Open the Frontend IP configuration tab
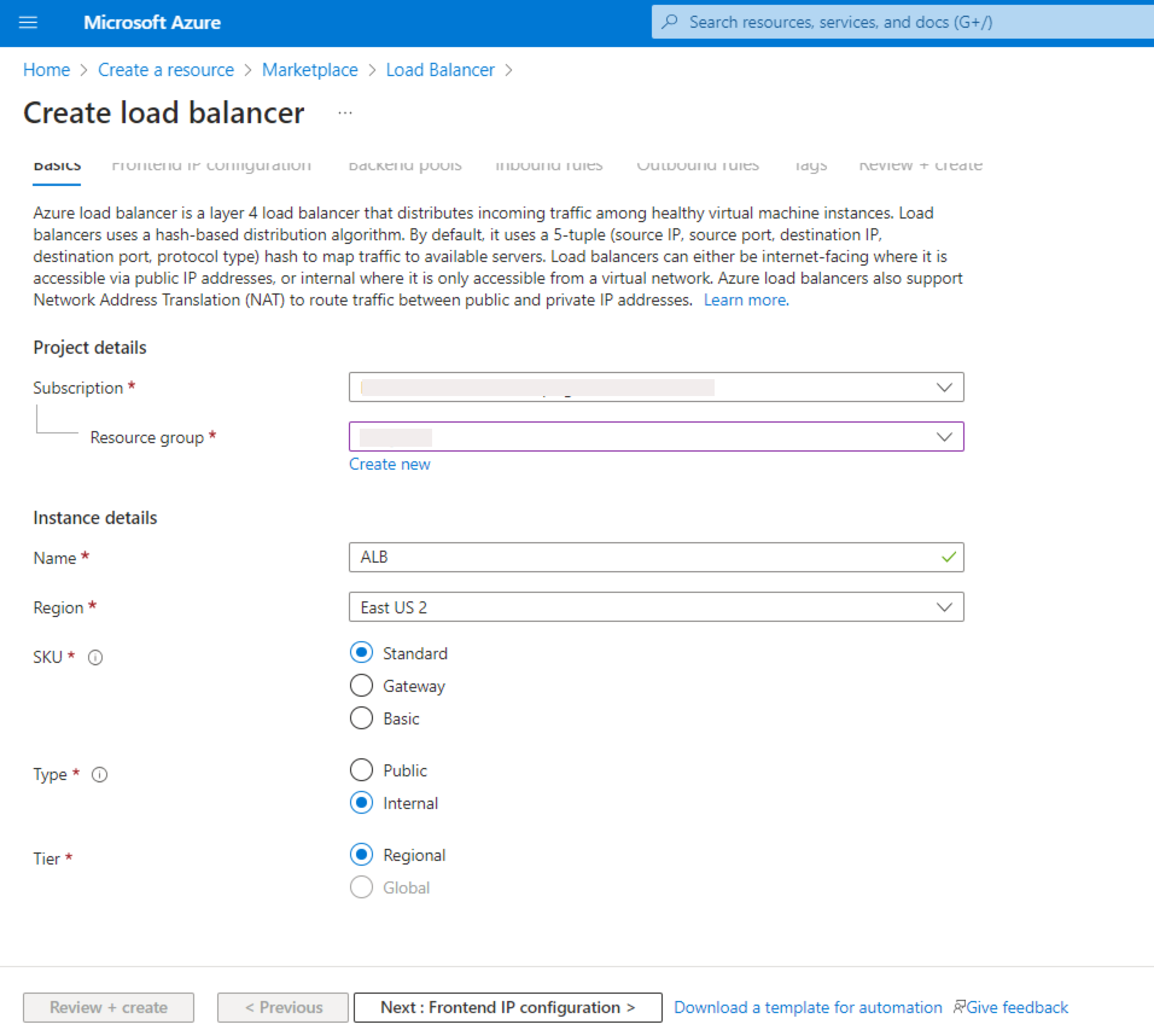Image resolution: width=1154 pixels, height=1036 pixels. pyautogui.click(x=212, y=165)
